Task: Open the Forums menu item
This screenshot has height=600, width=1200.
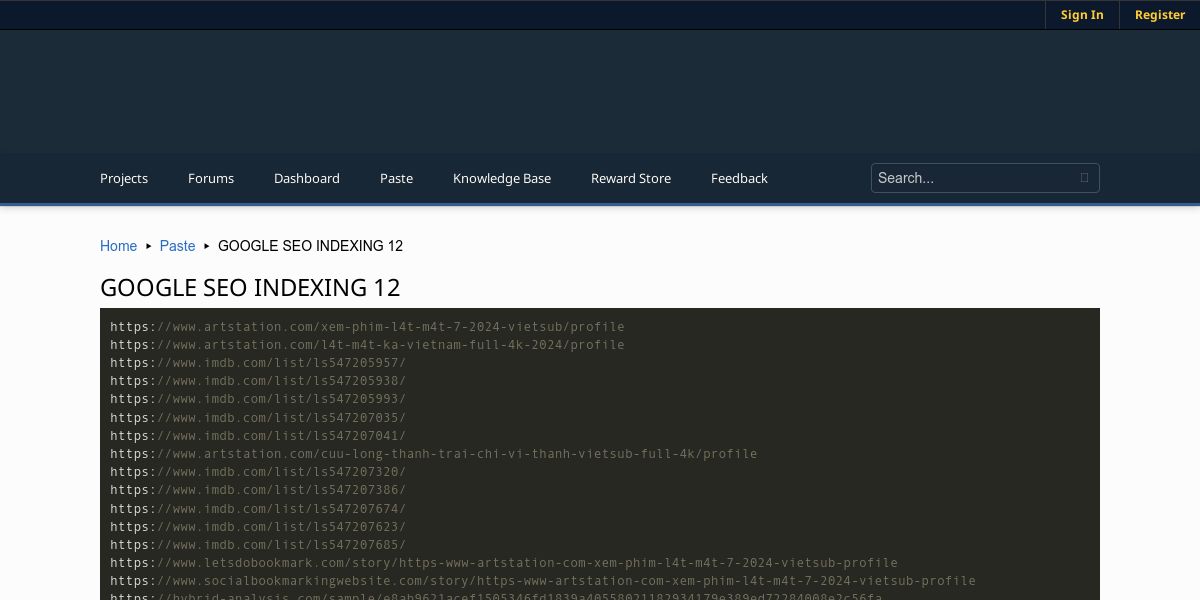Action: [211, 178]
